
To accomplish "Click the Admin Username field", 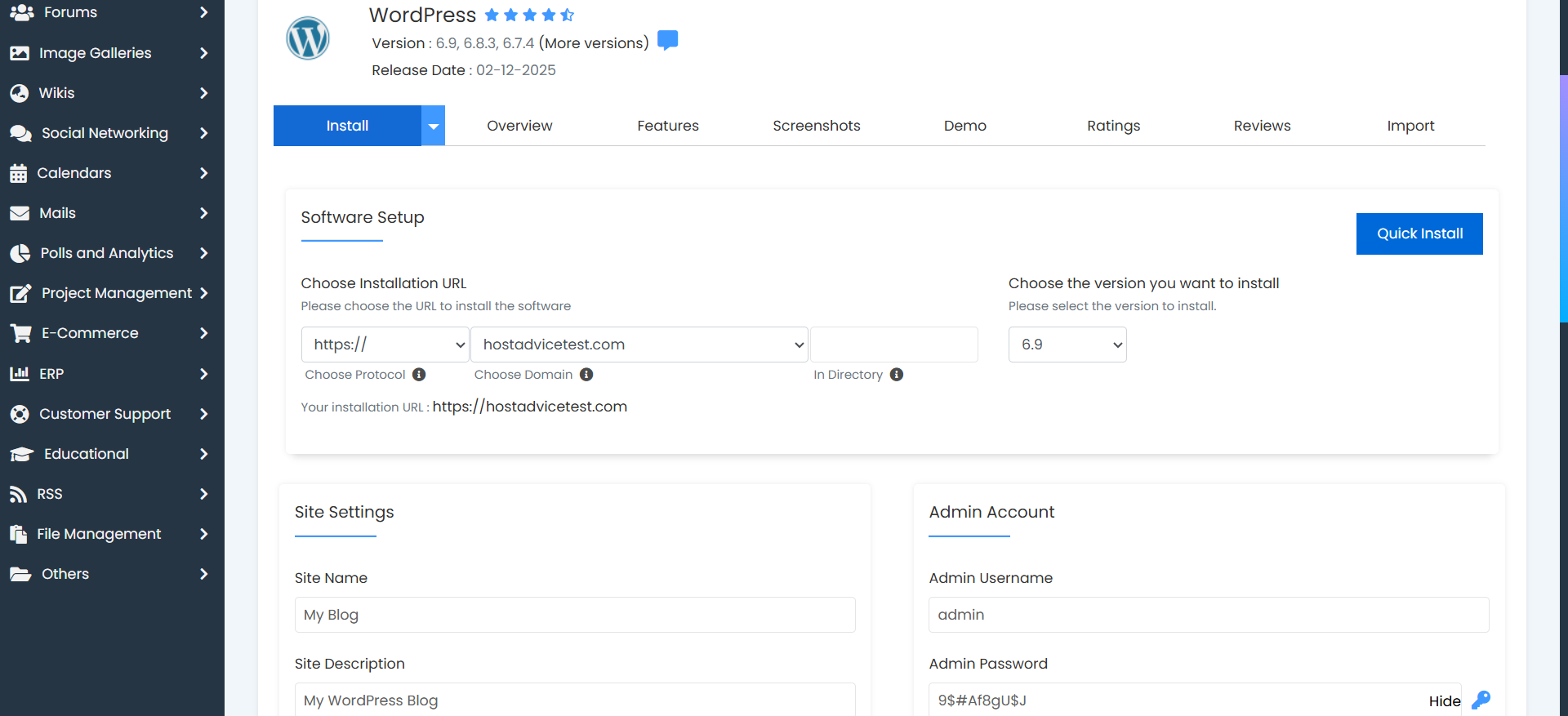I will (1209, 615).
